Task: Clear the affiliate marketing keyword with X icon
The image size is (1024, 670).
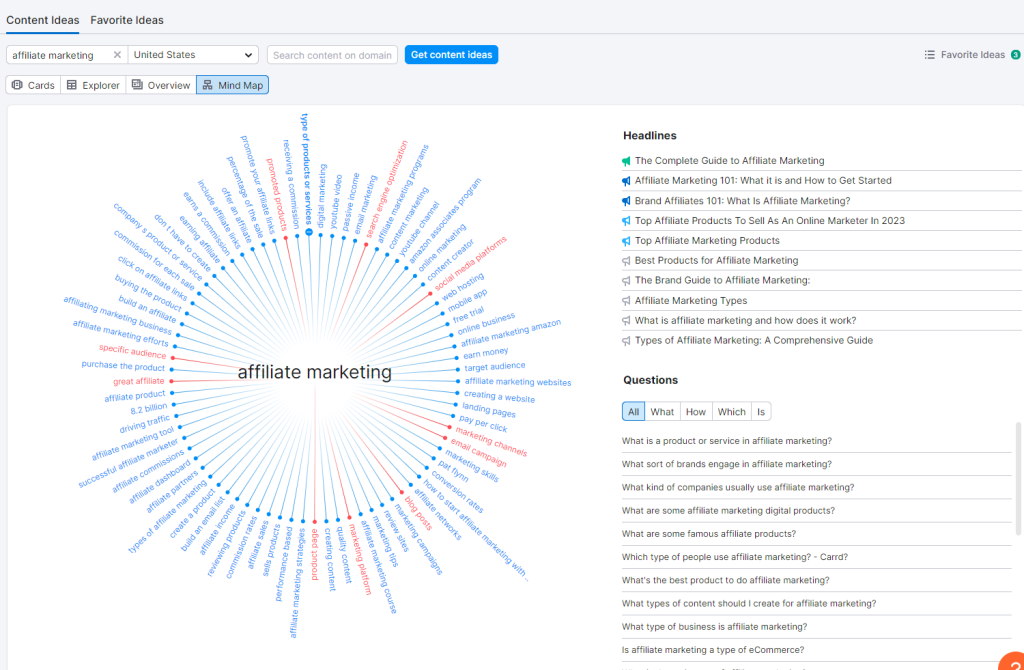Action: click(x=117, y=55)
